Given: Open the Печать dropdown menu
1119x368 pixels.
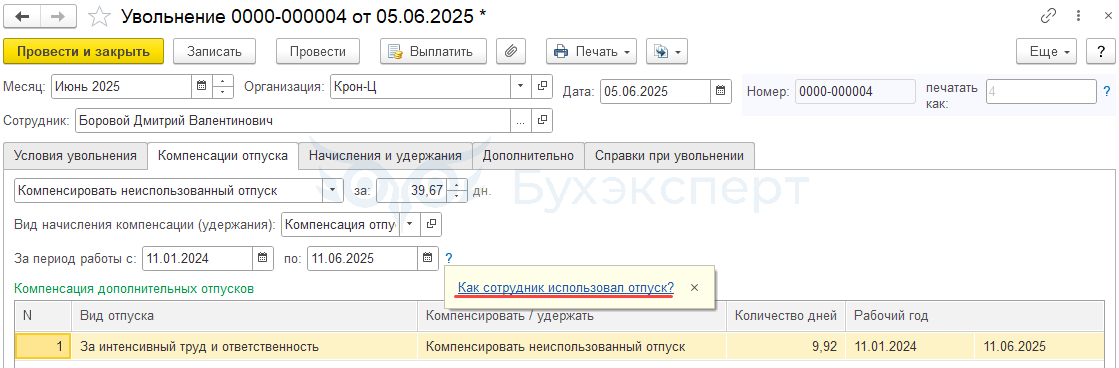Looking at the screenshot, I should tap(592, 51).
